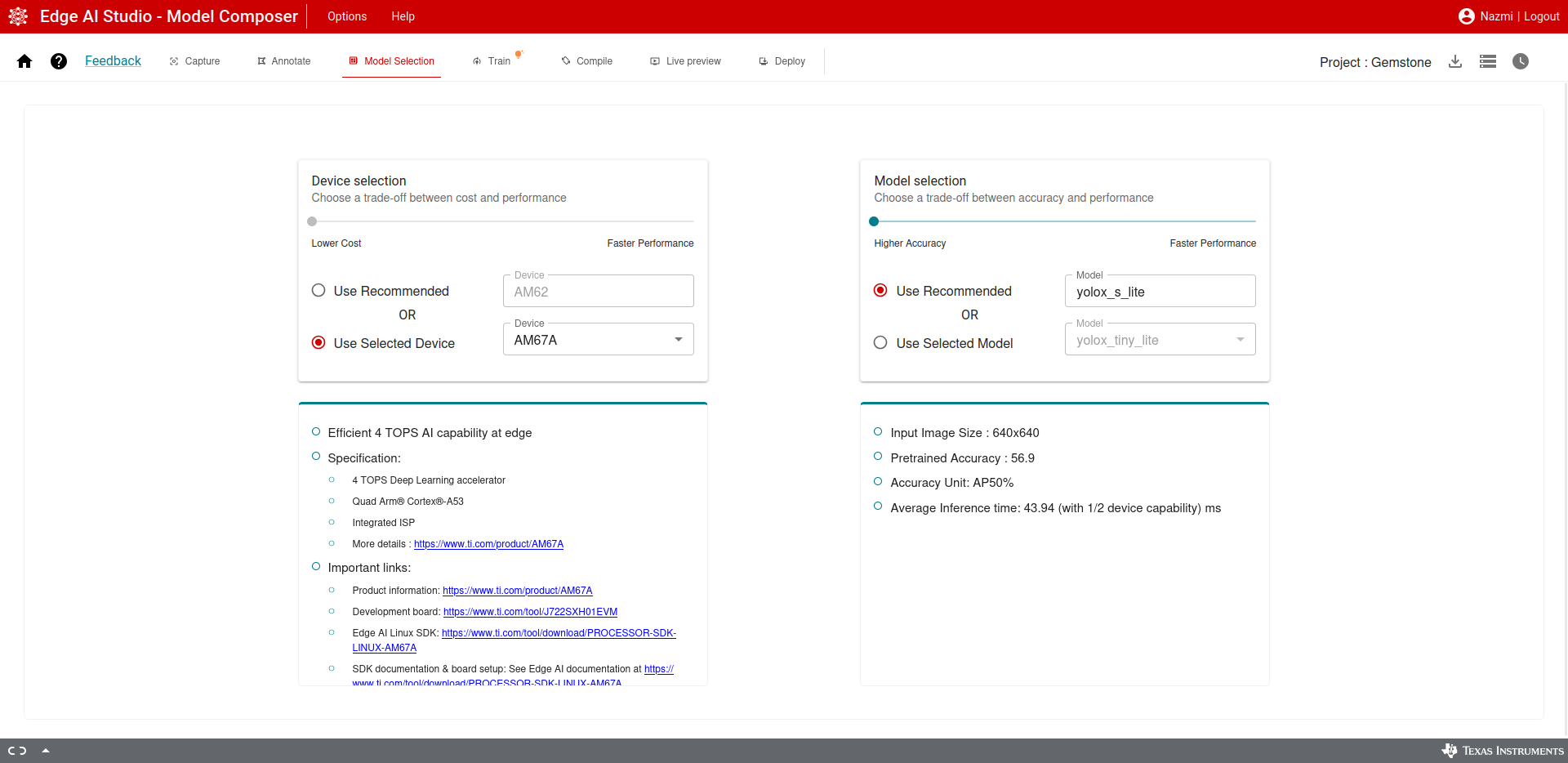Click the Edge AI Studio logo icon
Viewport: 1568px width, 763px height.
(x=18, y=16)
